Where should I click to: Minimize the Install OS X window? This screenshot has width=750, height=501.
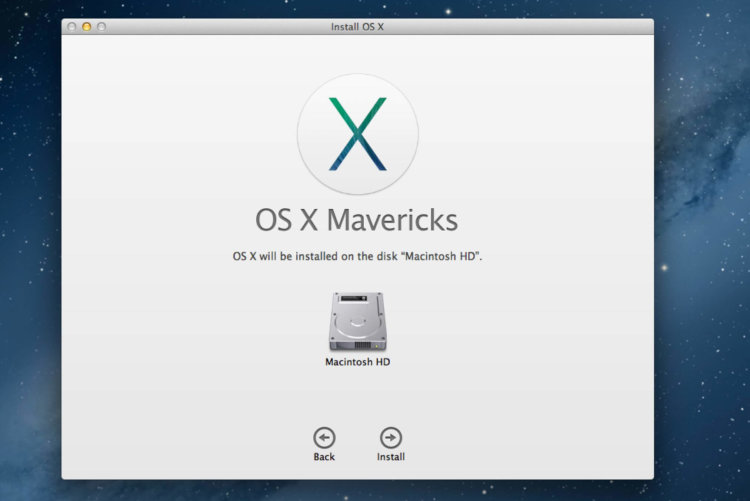(87, 27)
